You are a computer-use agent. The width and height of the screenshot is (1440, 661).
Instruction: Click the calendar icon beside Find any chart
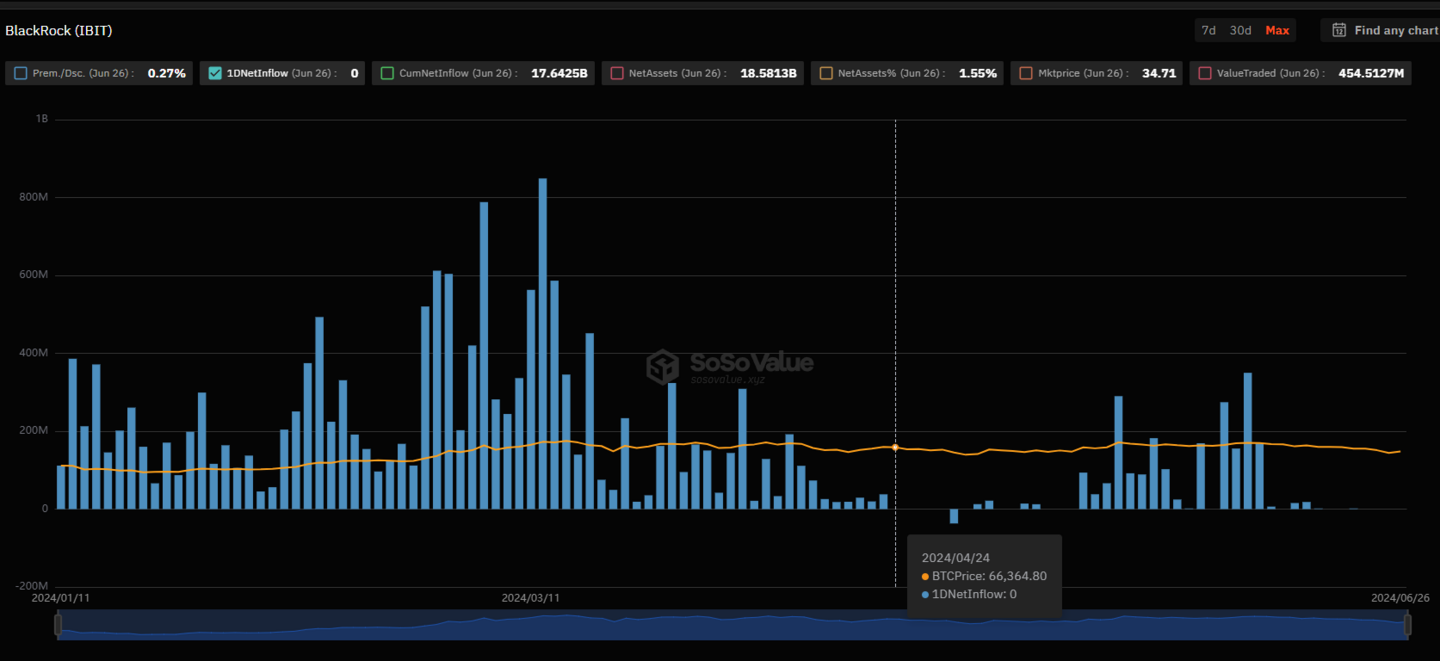(1339, 30)
